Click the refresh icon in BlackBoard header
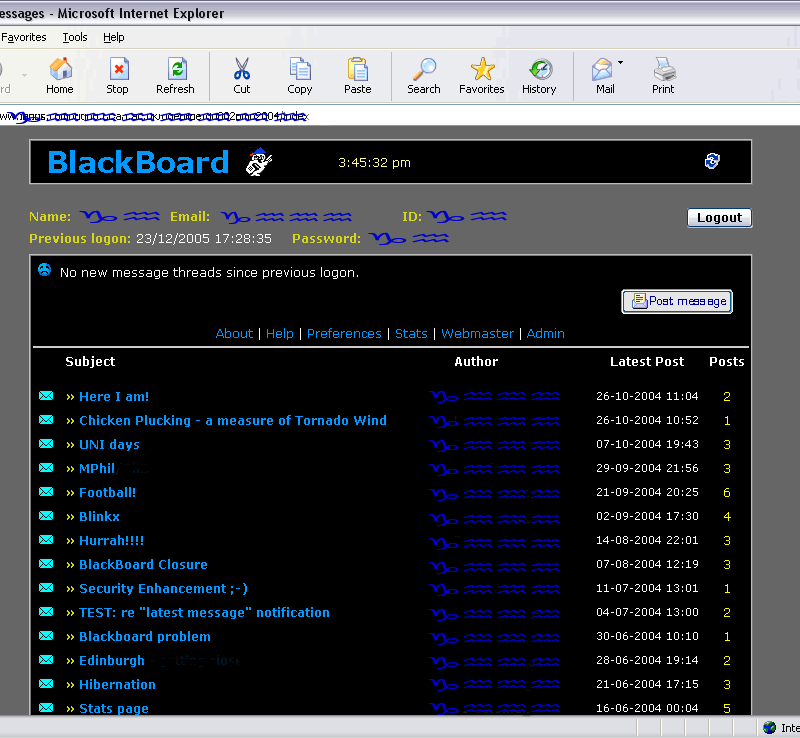800x738 pixels. 712,161
